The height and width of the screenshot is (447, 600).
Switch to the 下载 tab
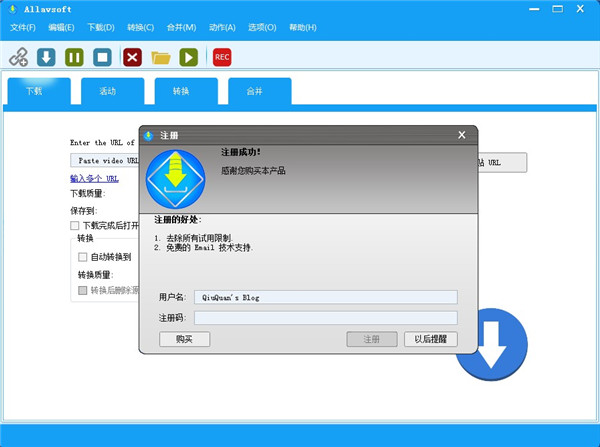pyautogui.click(x=39, y=91)
